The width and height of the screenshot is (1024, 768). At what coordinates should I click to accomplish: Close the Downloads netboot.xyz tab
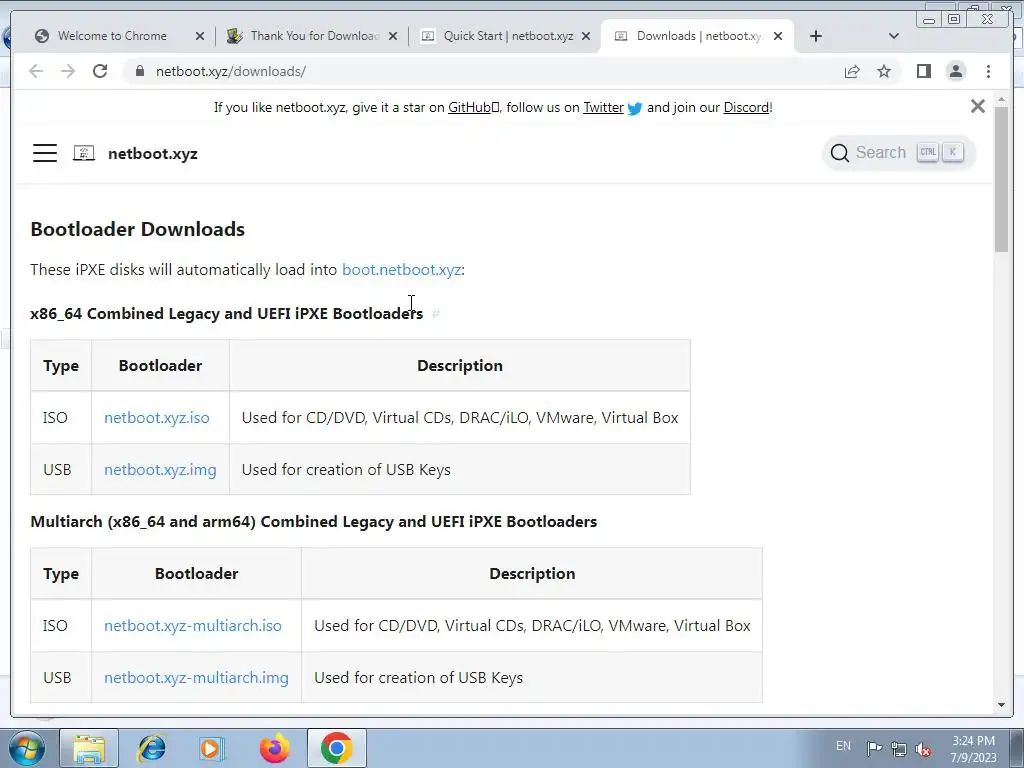click(778, 36)
